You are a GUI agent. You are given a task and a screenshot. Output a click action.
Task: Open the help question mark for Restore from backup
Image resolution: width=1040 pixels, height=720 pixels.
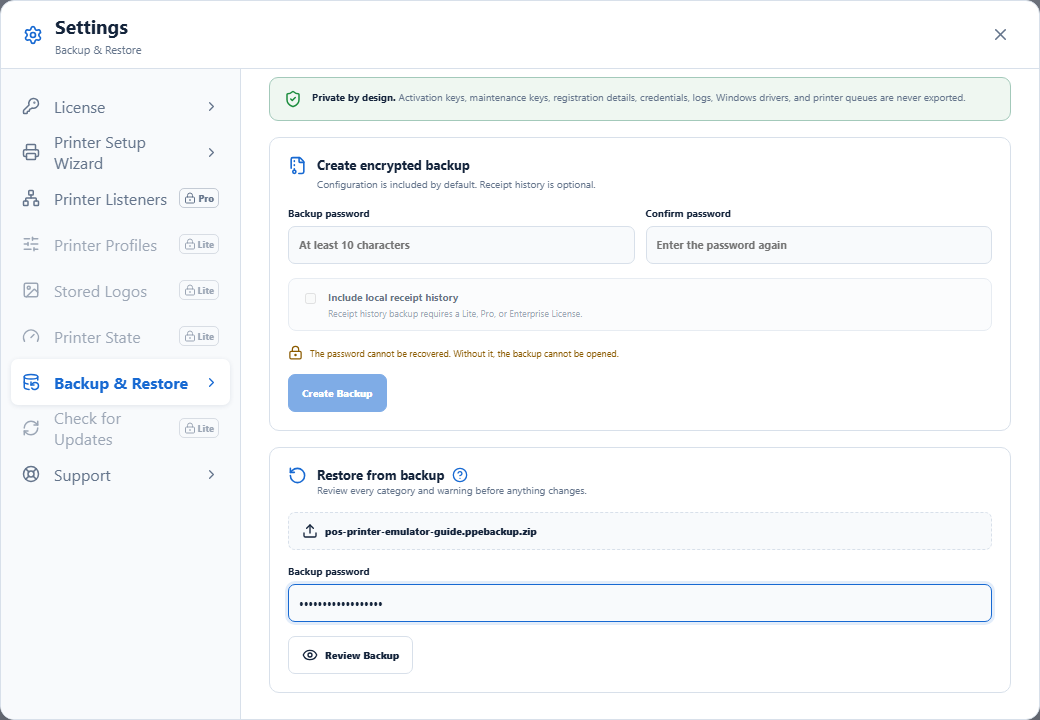[460, 475]
